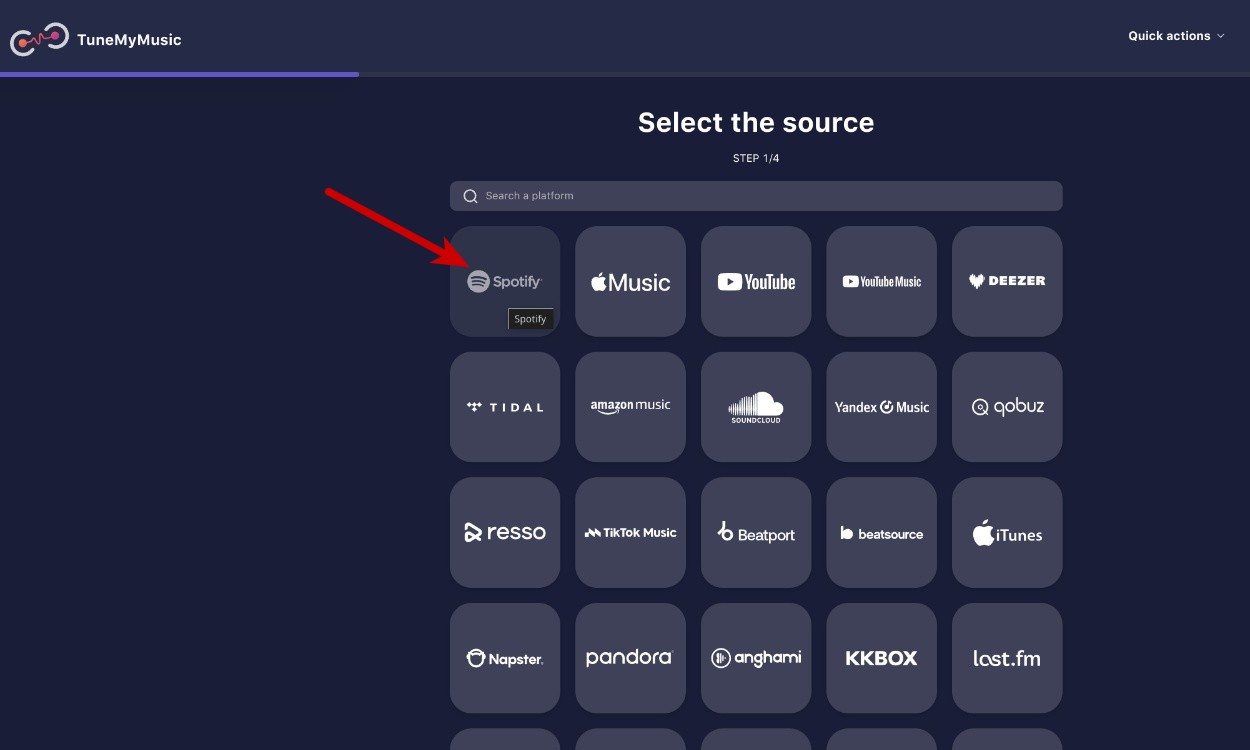Open the Quick actions dropdown
Screen dimensions: 1250x750
click(x=1176, y=35)
